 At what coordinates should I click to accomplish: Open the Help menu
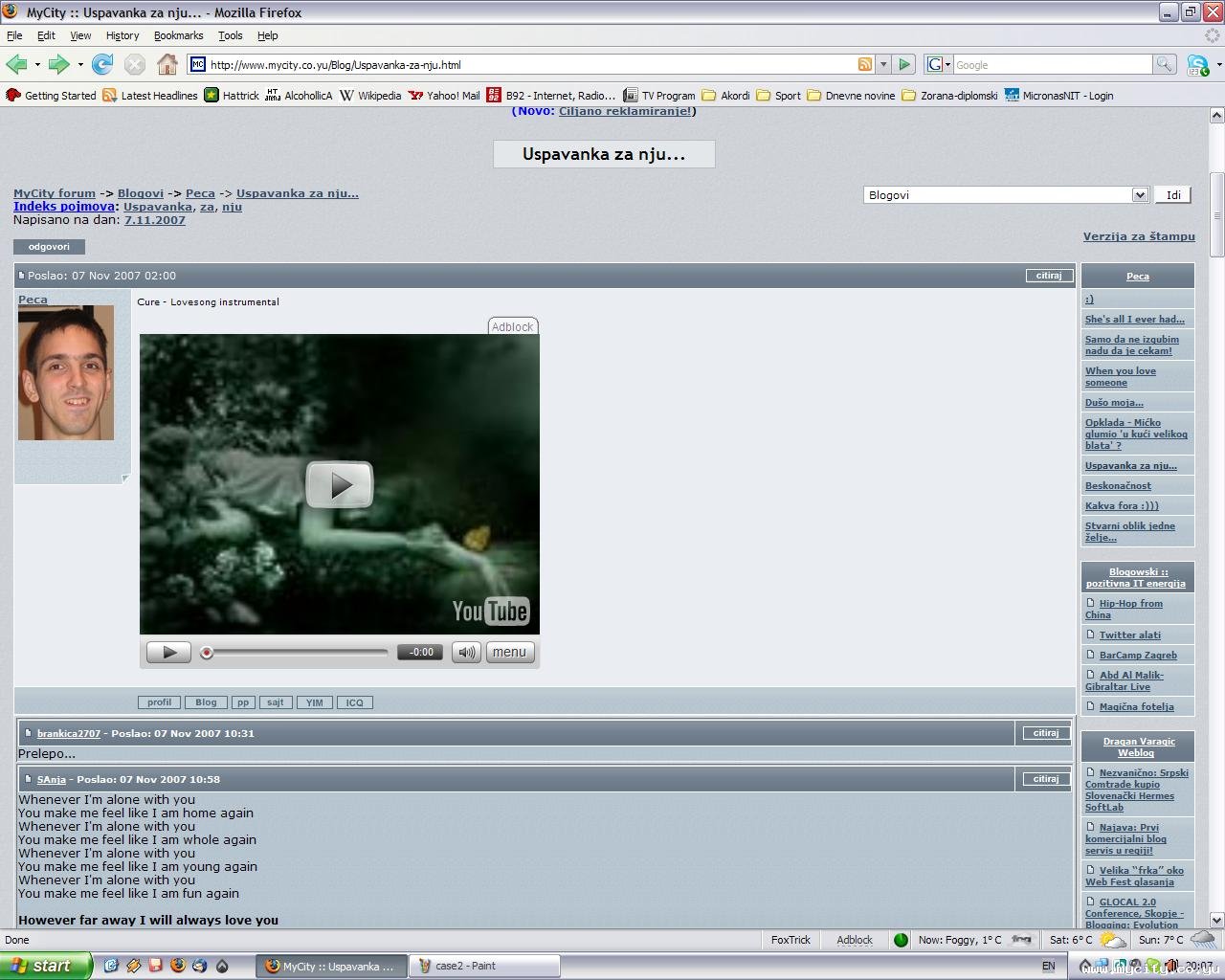pos(268,35)
